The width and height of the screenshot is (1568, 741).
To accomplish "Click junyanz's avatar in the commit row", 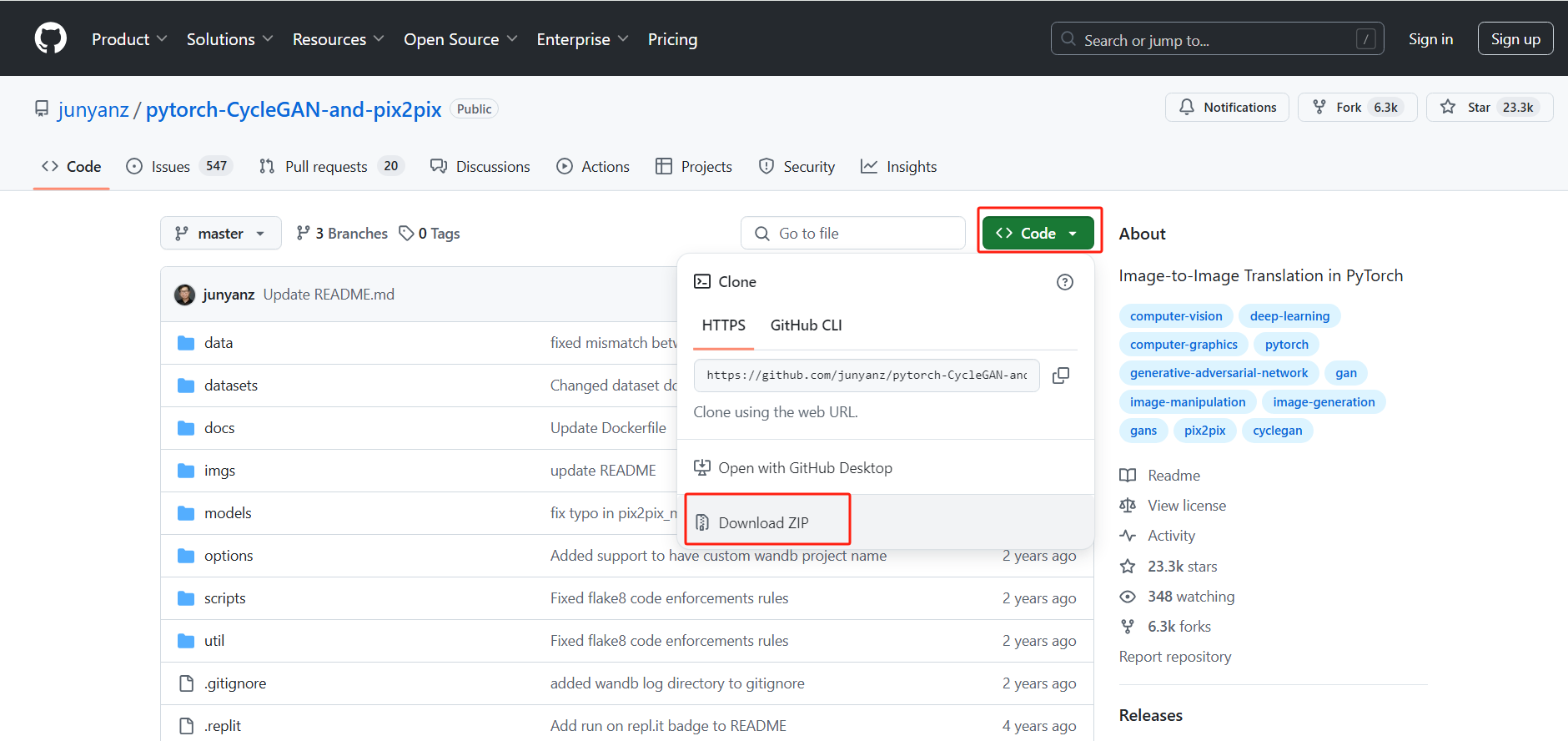I will click(184, 295).
